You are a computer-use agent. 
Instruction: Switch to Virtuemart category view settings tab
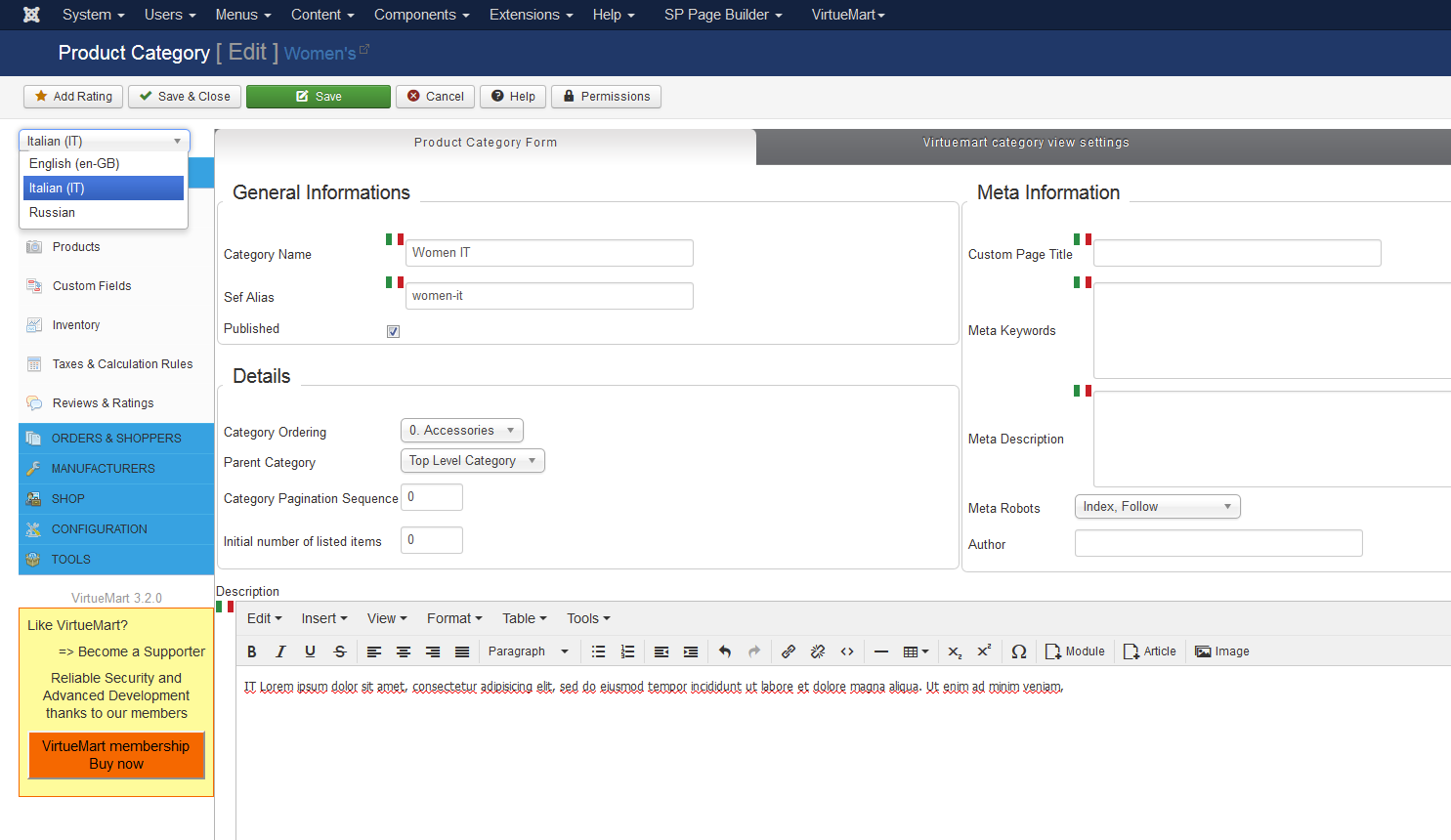(1026, 143)
